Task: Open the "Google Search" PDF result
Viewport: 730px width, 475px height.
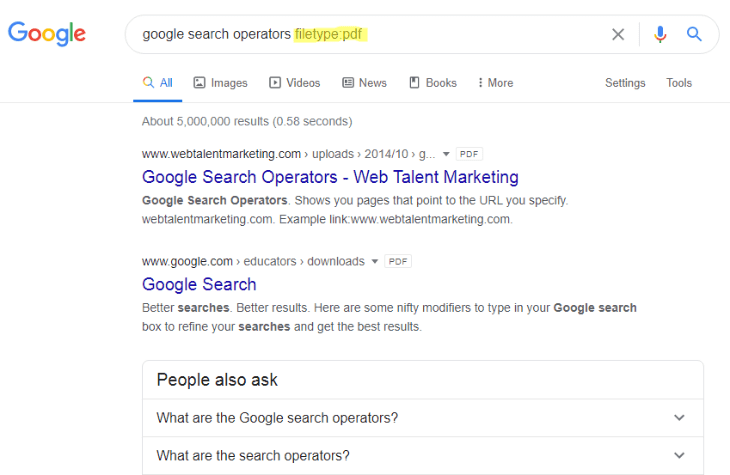Action: (199, 284)
